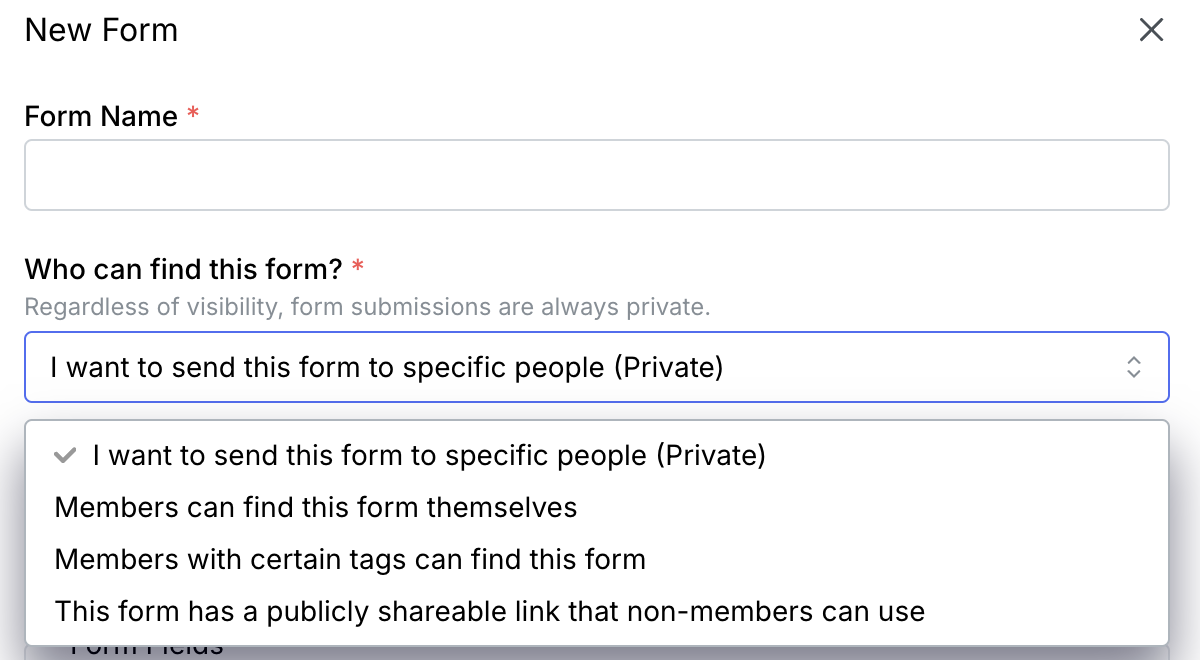Click the red asterisk beside the visibility question
1200x660 pixels.
(357, 265)
